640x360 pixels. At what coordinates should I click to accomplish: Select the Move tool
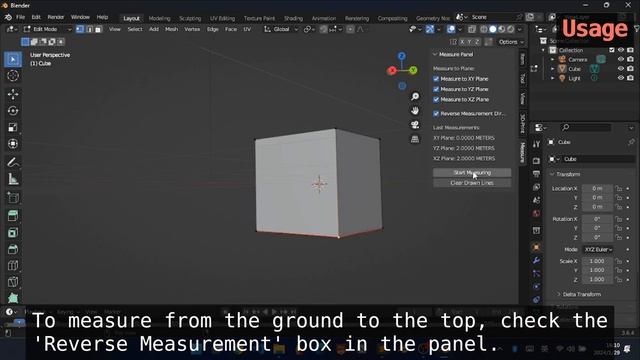(x=13, y=94)
